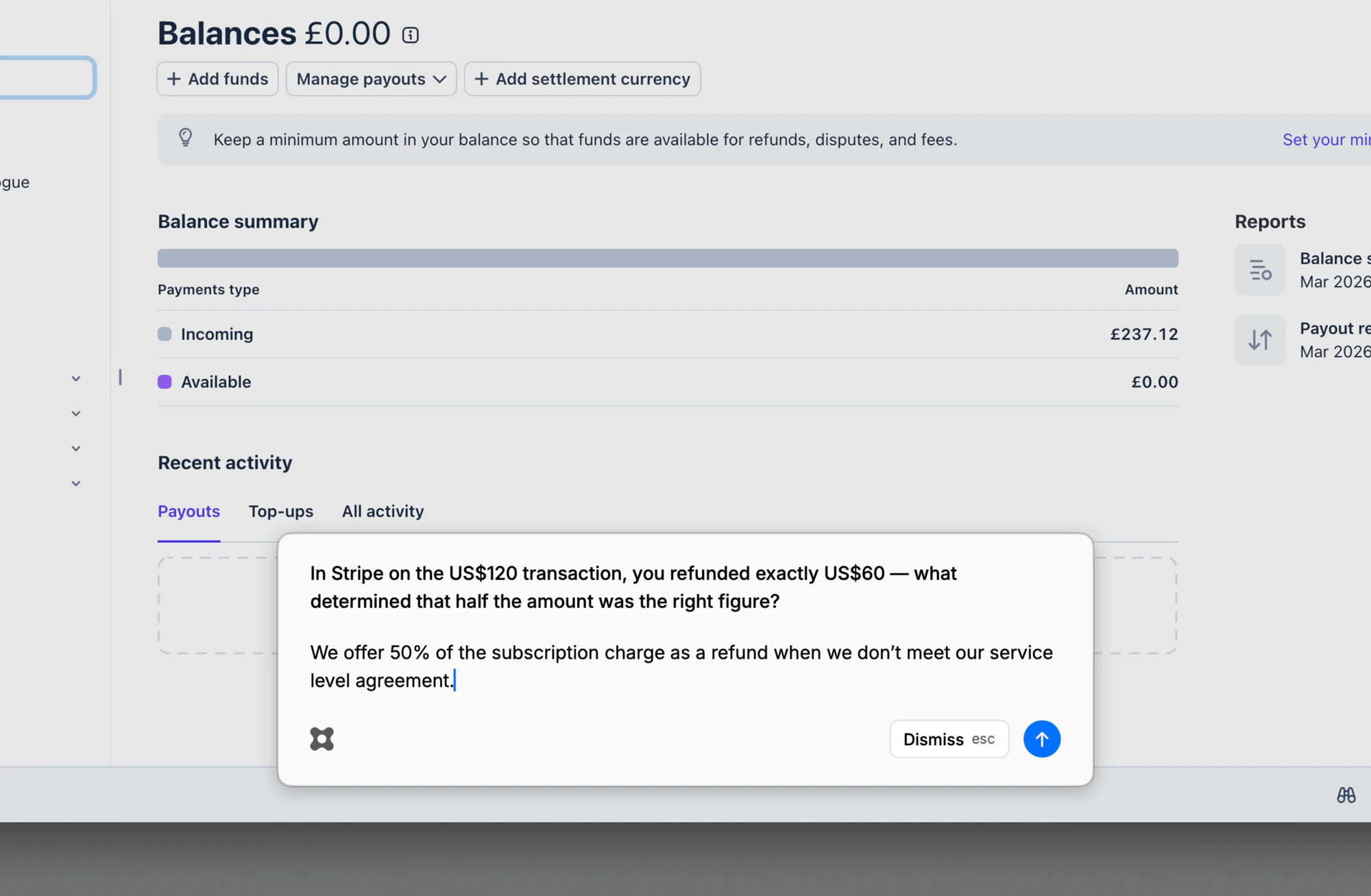Image resolution: width=1371 pixels, height=896 pixels.
Task: Expand the last sidebar chevron
Action: 76,483
